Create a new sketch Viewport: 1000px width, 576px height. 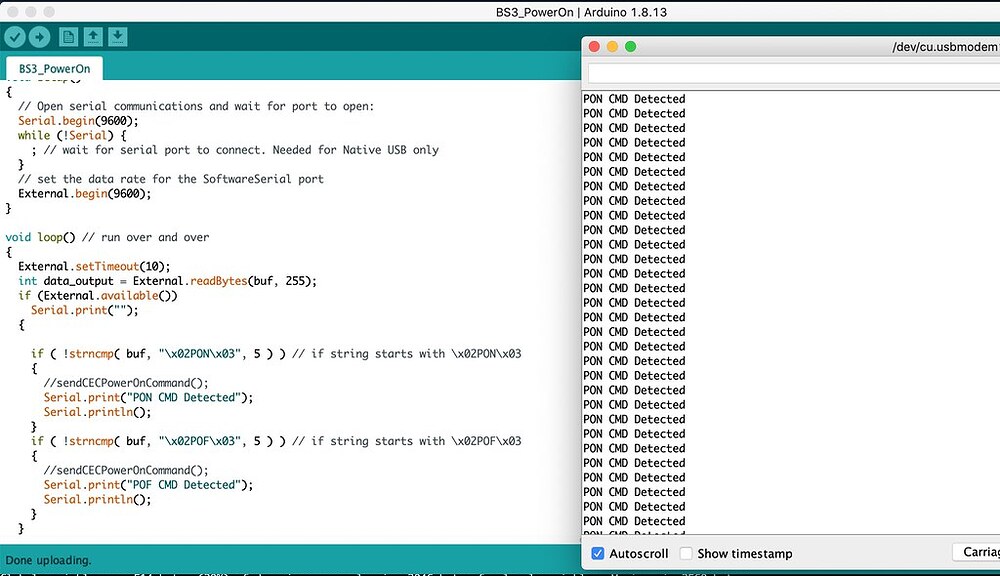(x=66, y=36)
